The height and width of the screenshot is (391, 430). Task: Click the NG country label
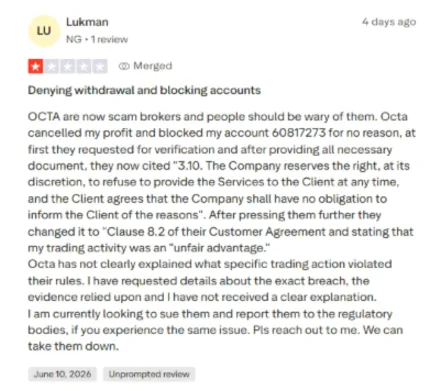[x=74, y=39]
